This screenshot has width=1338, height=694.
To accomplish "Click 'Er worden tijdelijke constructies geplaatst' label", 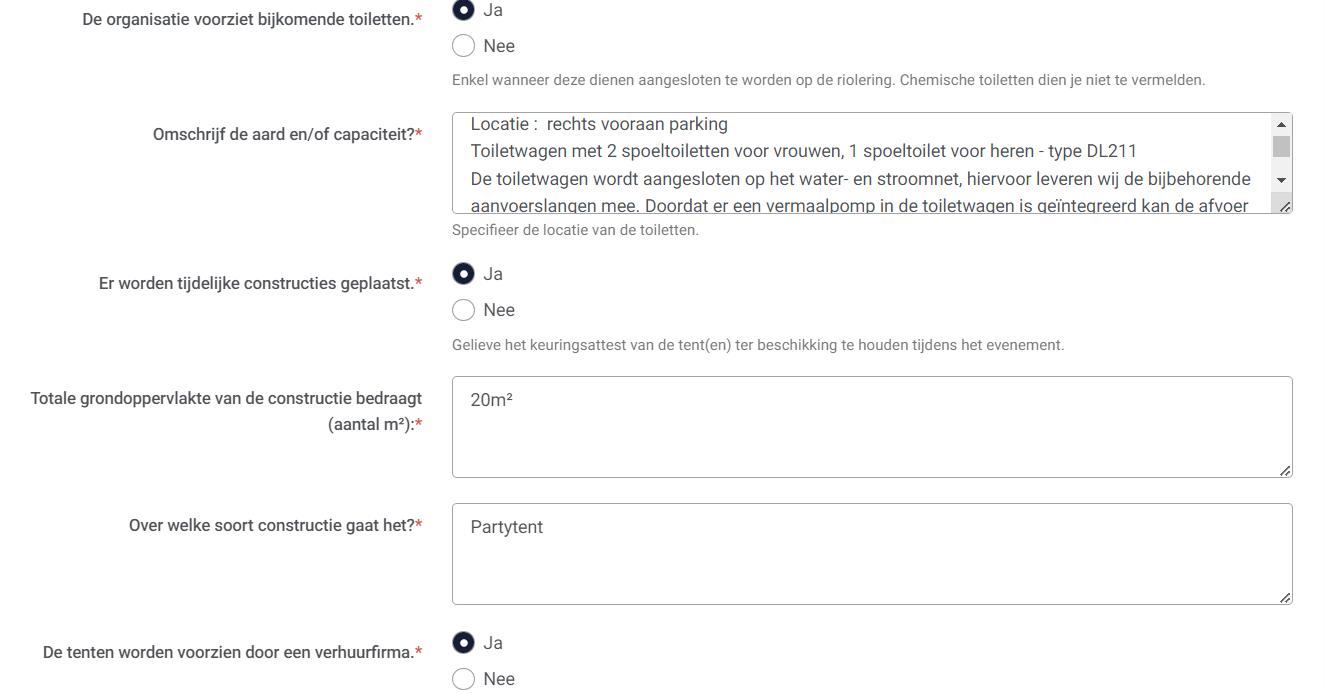I will pyautogui.click(x=256, y=283).
